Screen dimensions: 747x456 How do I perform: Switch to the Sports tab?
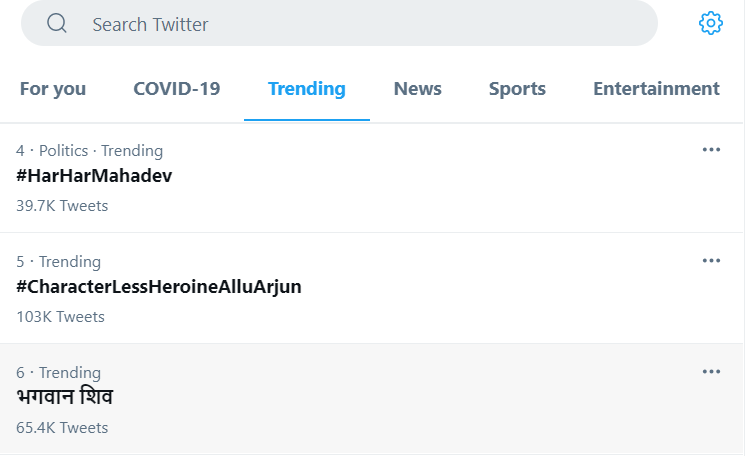[517, 89]
